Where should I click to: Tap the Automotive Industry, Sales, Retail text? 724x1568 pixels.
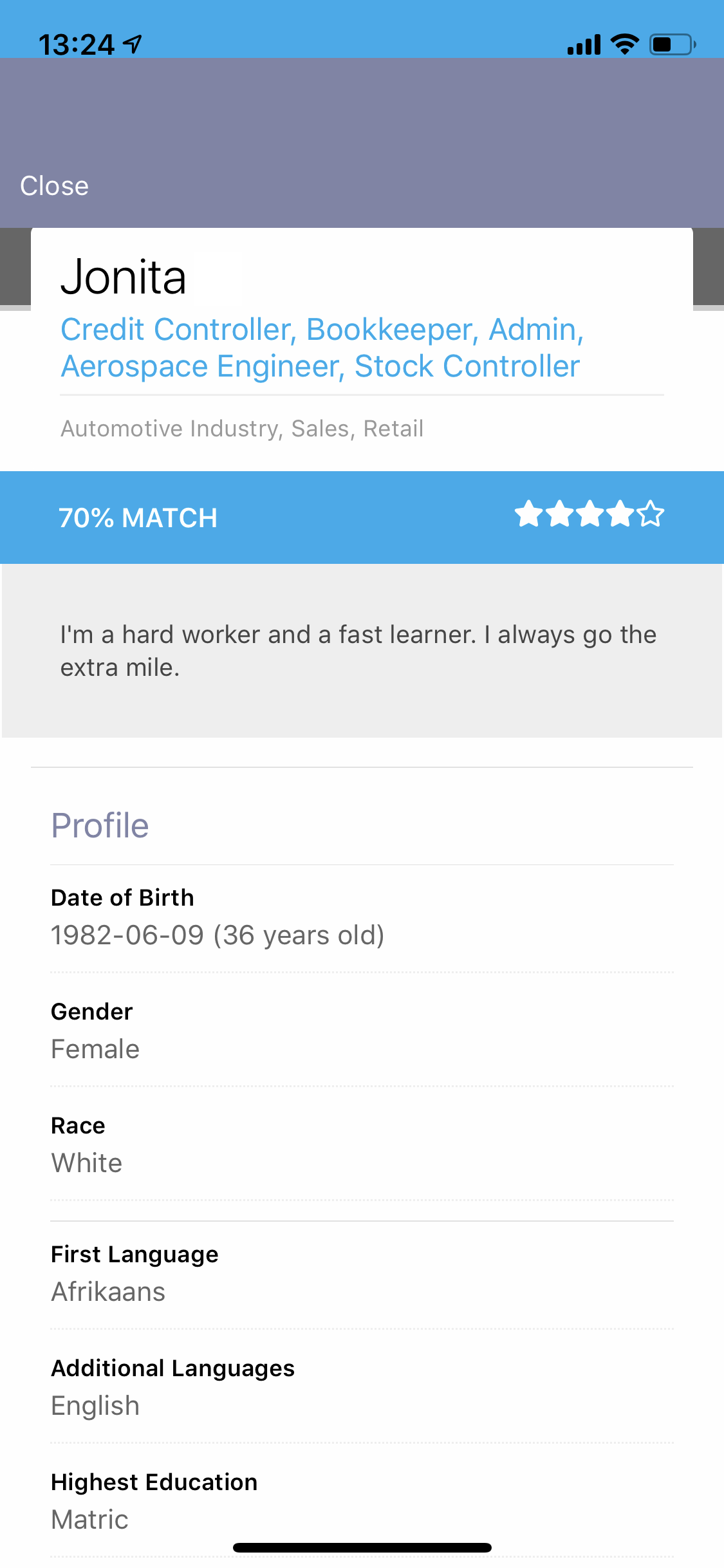(x=242, y=429)
